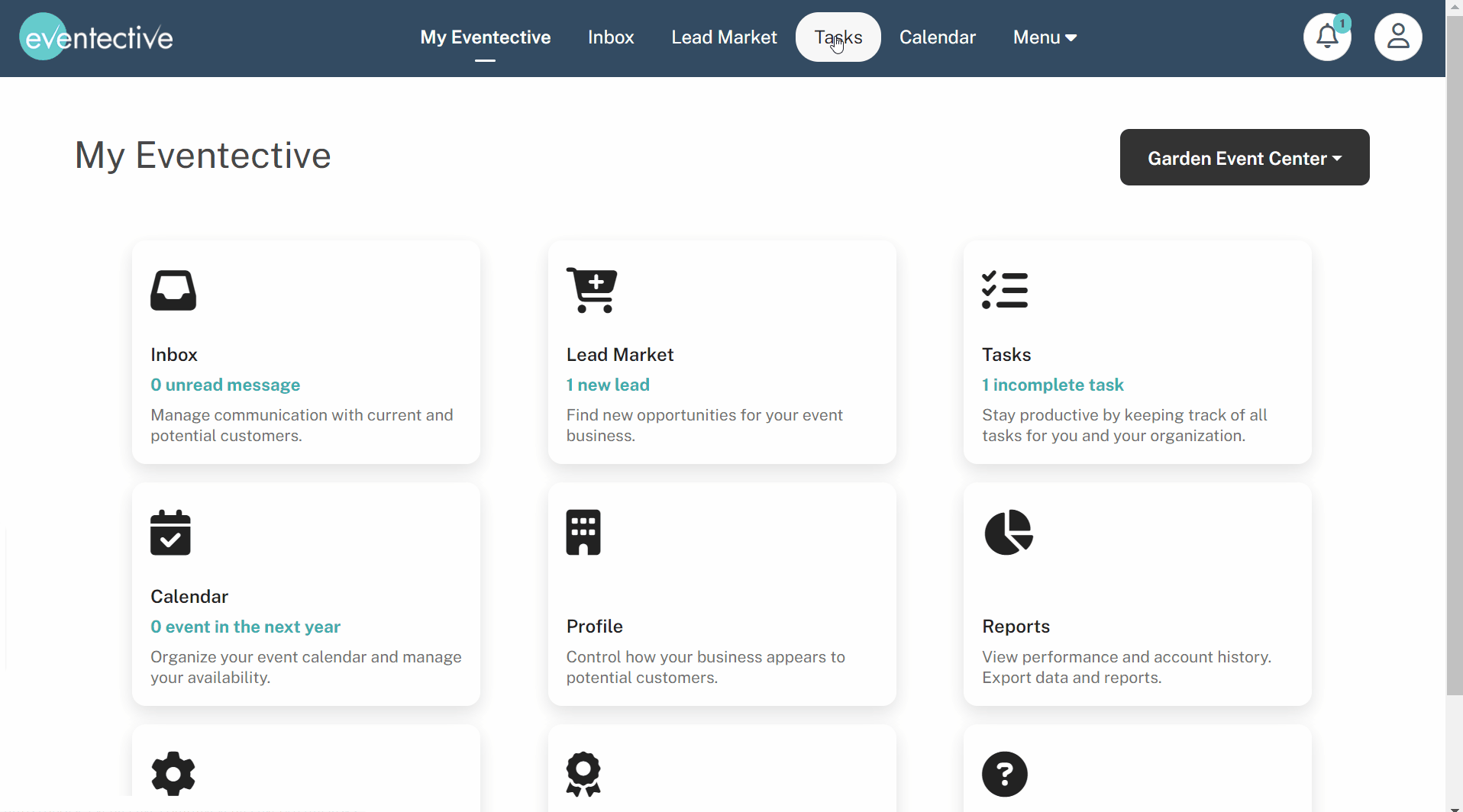Viewport: 1463px width, 812px height.
Task: Open Tasks from the top navigation
Action: point(838,37)
